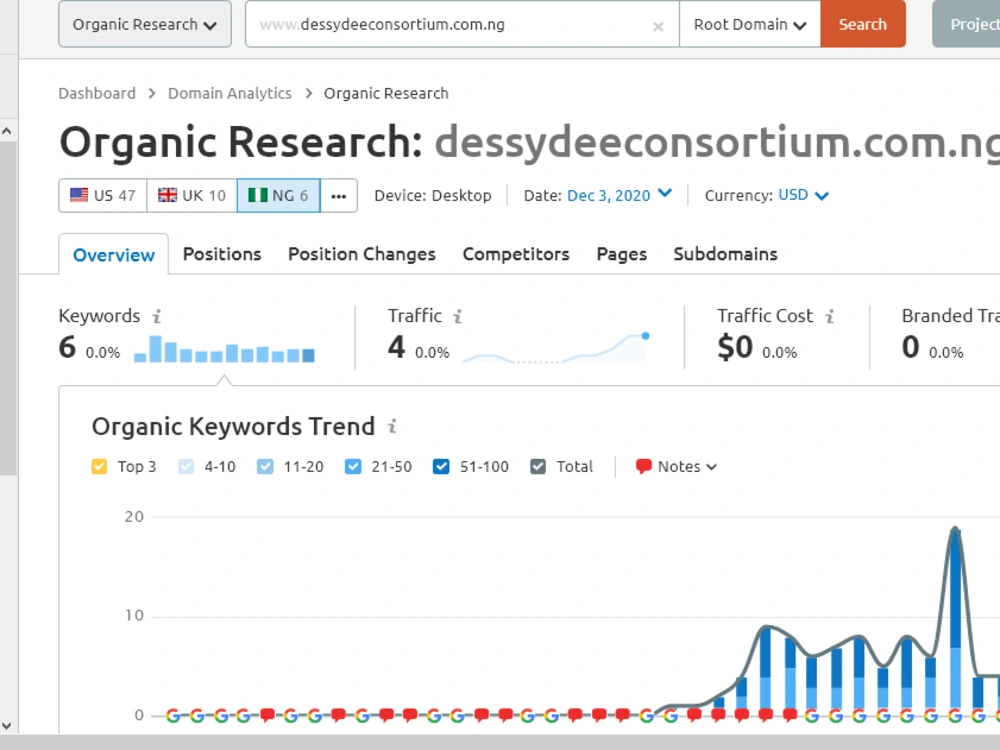Click the Traffic Cost info icon

pos(830,316)
